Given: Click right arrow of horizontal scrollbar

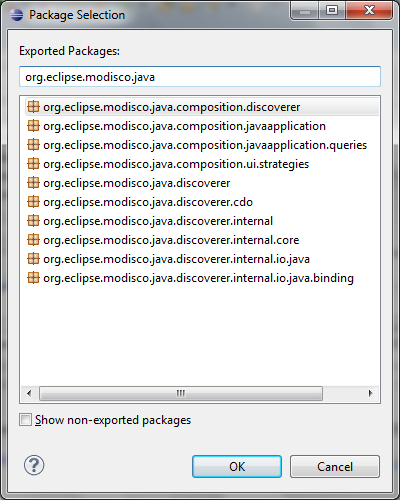Looking at the screenshot, I should tap(370, 393).
